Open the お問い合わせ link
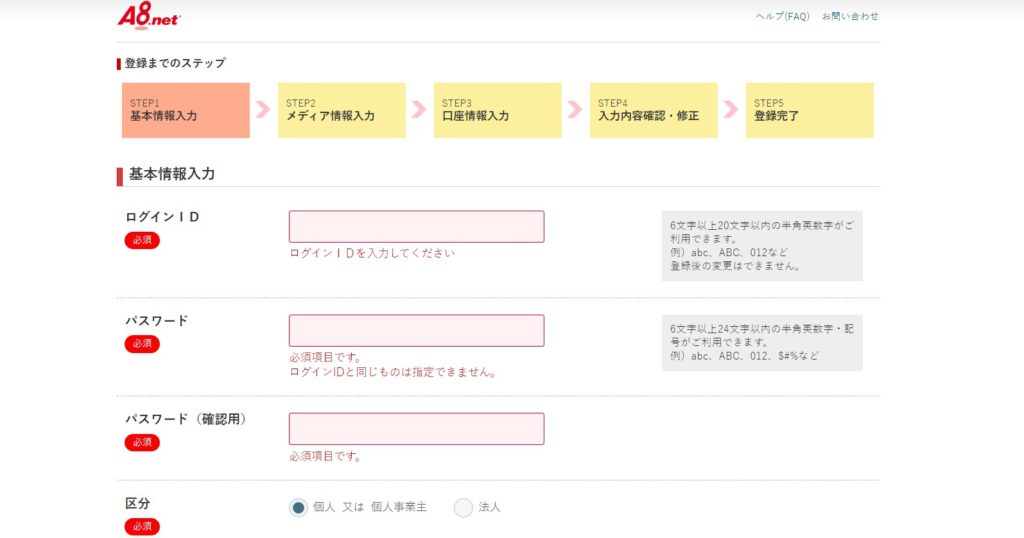Screen dimensions: 1024x538 (x=850, y=16)
